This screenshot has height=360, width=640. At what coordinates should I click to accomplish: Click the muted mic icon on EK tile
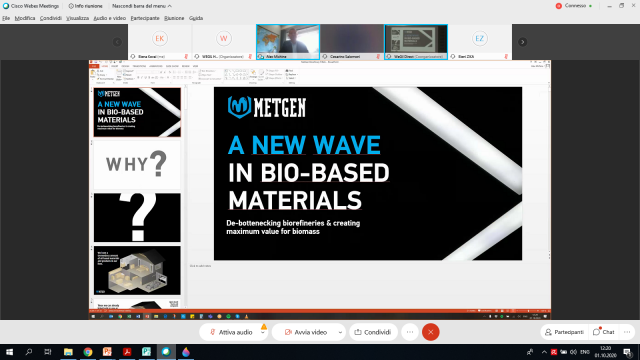pyautogui.click(x=186, y=56)
